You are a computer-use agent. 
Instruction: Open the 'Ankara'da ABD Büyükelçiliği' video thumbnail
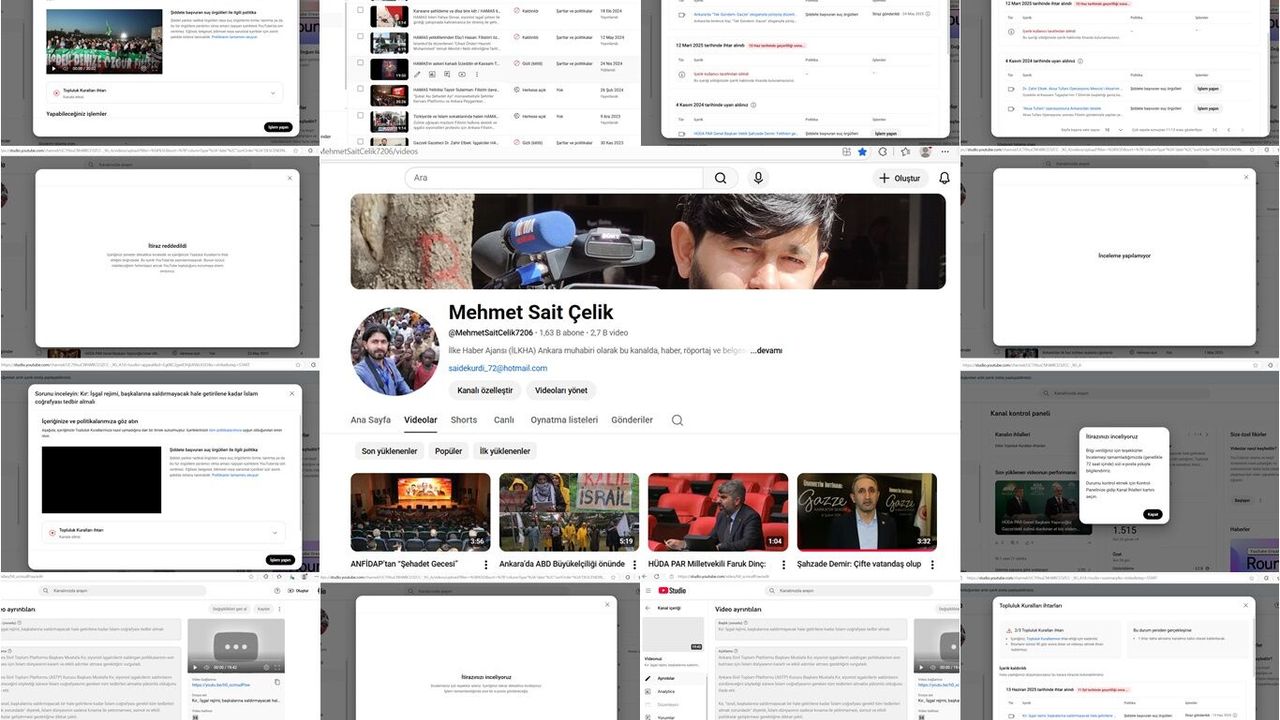(569, 512)
